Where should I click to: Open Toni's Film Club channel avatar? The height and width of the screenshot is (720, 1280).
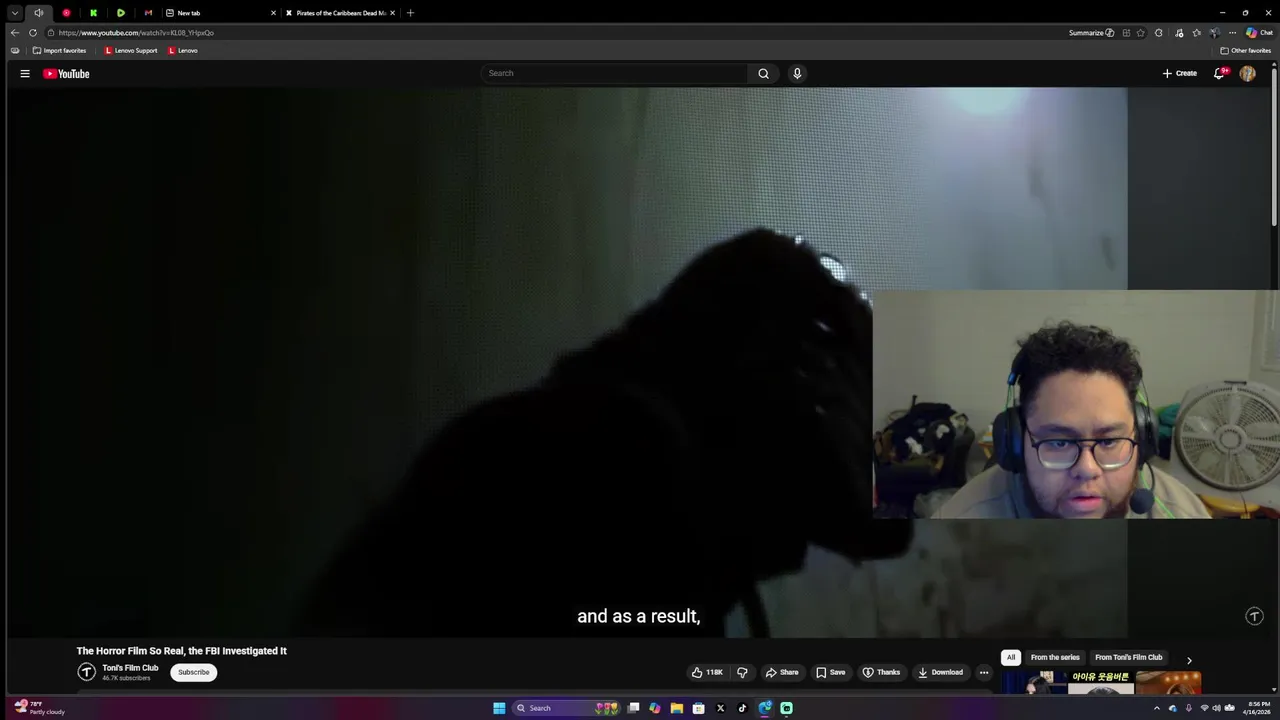(x=87, y=672)
